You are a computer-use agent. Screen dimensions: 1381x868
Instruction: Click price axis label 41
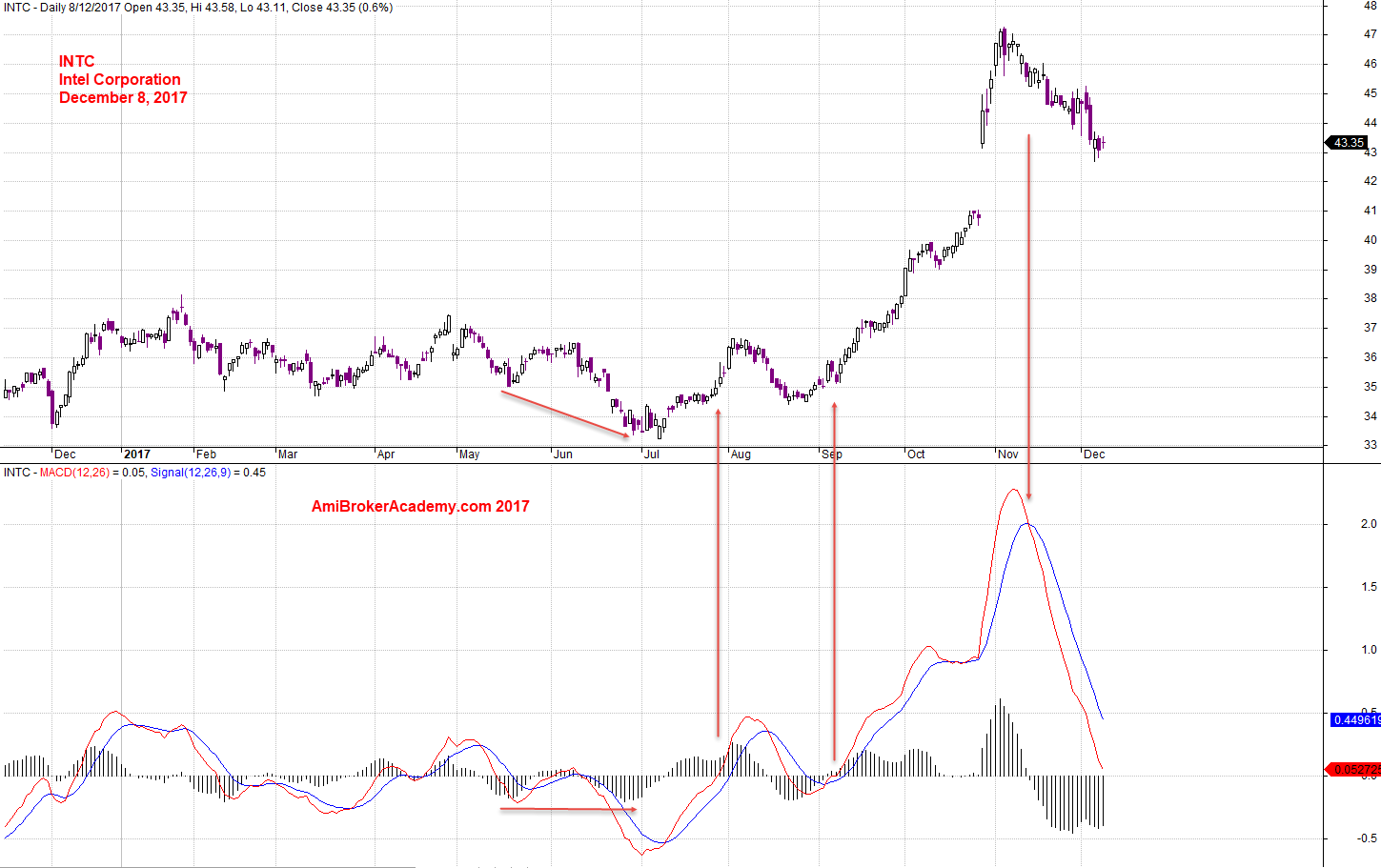click(x=1371, y=211)
